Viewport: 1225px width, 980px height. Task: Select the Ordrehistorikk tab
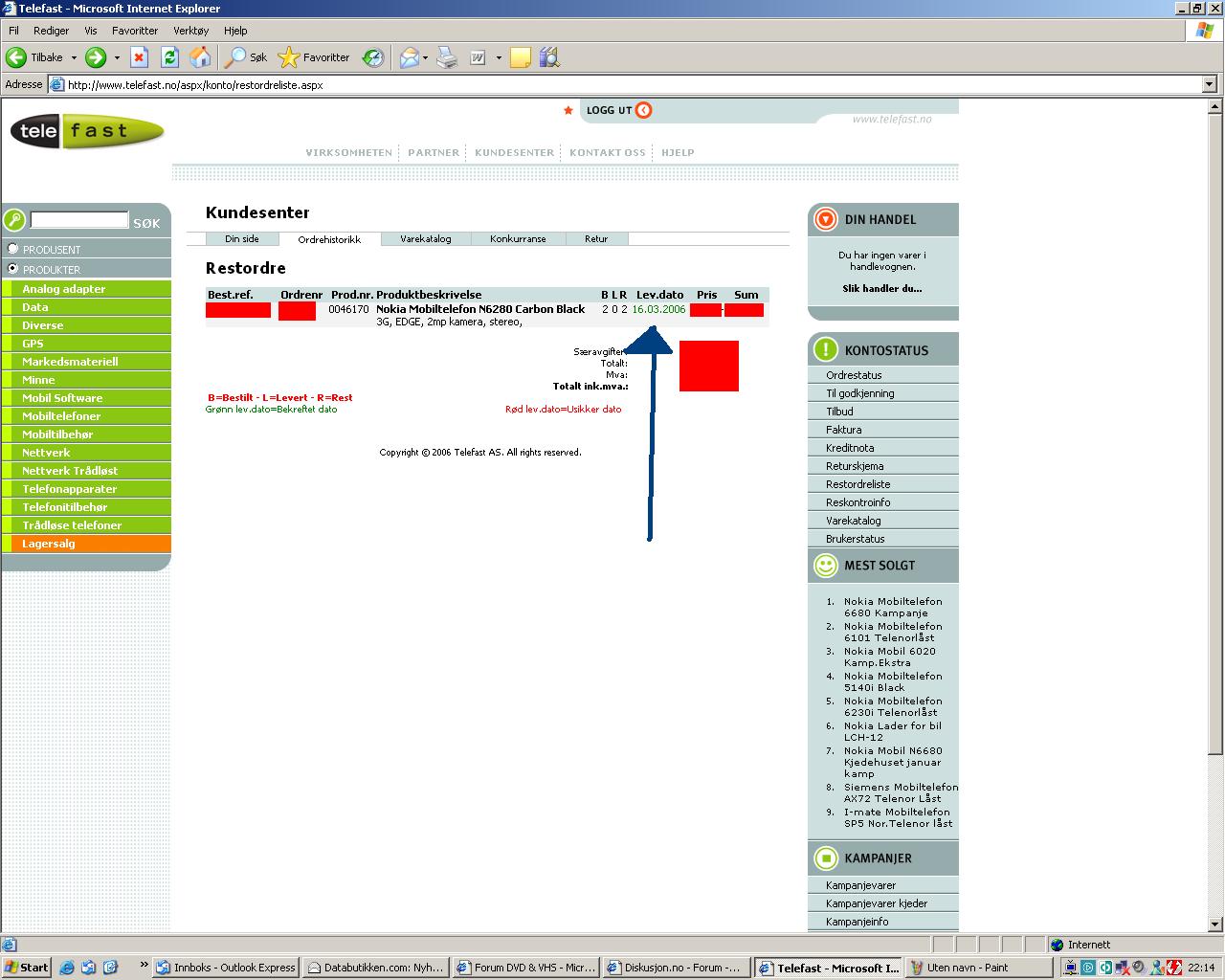point(329,239)
